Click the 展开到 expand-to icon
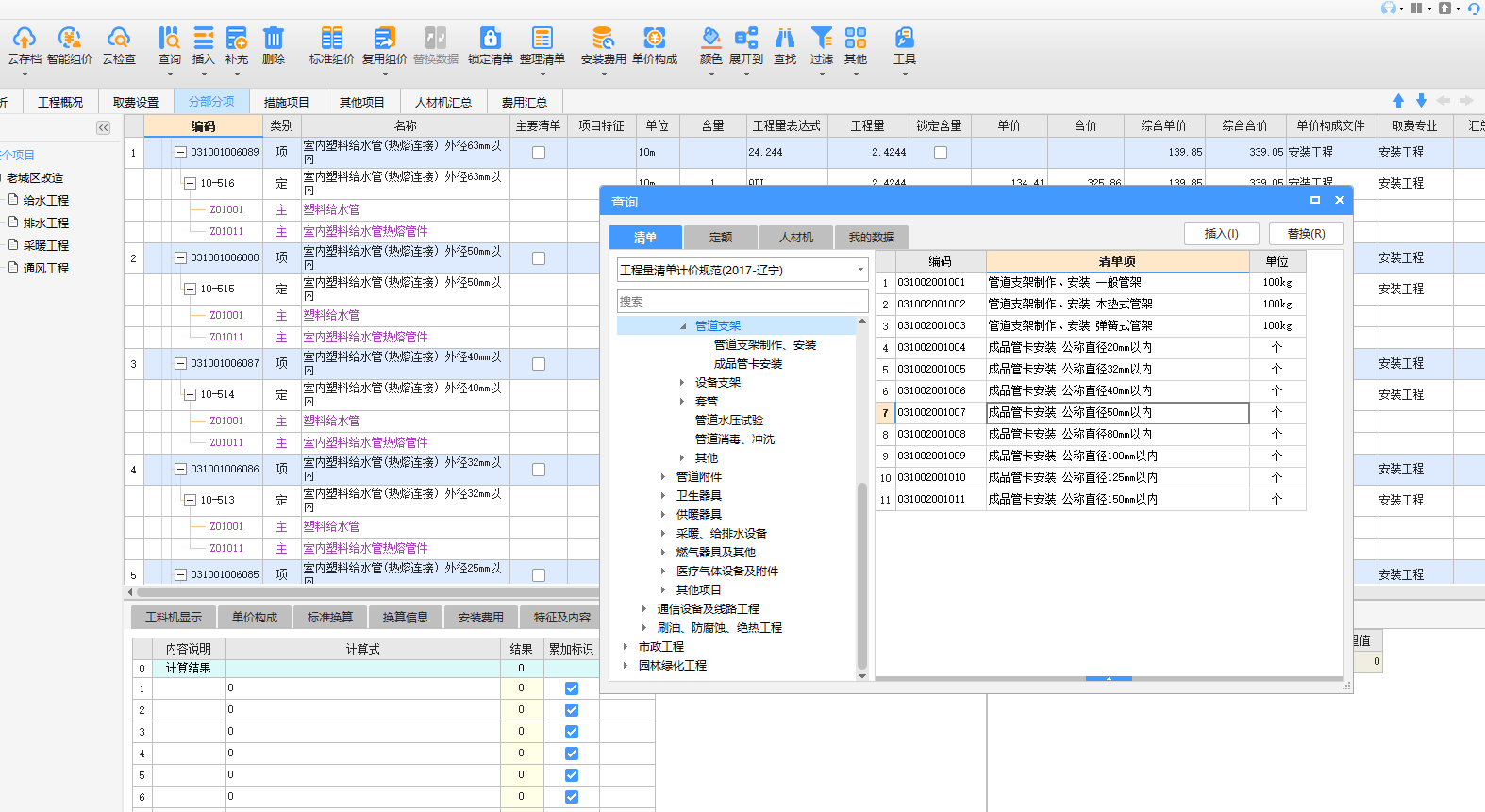Screen dimensions: 1485x812 (746, 39)
